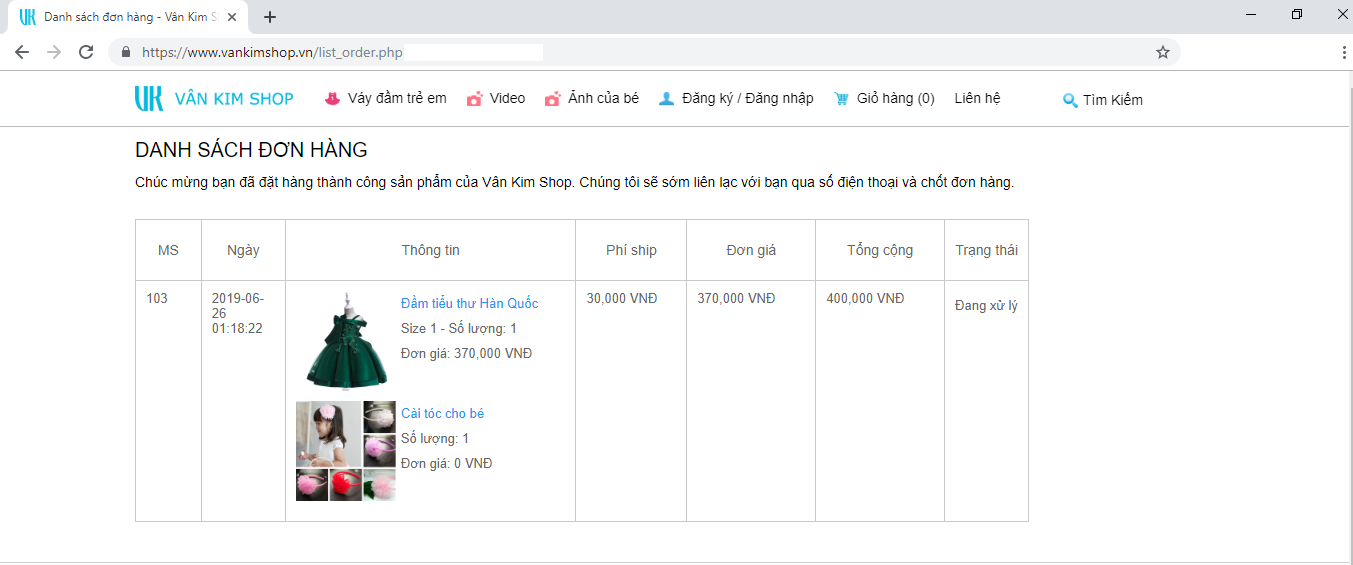The width and height of the screenshot is (1353, 565).
Task: Open the Đầm tiểu thư Hàn Quốc product link
Action: [x=469, y=303]
